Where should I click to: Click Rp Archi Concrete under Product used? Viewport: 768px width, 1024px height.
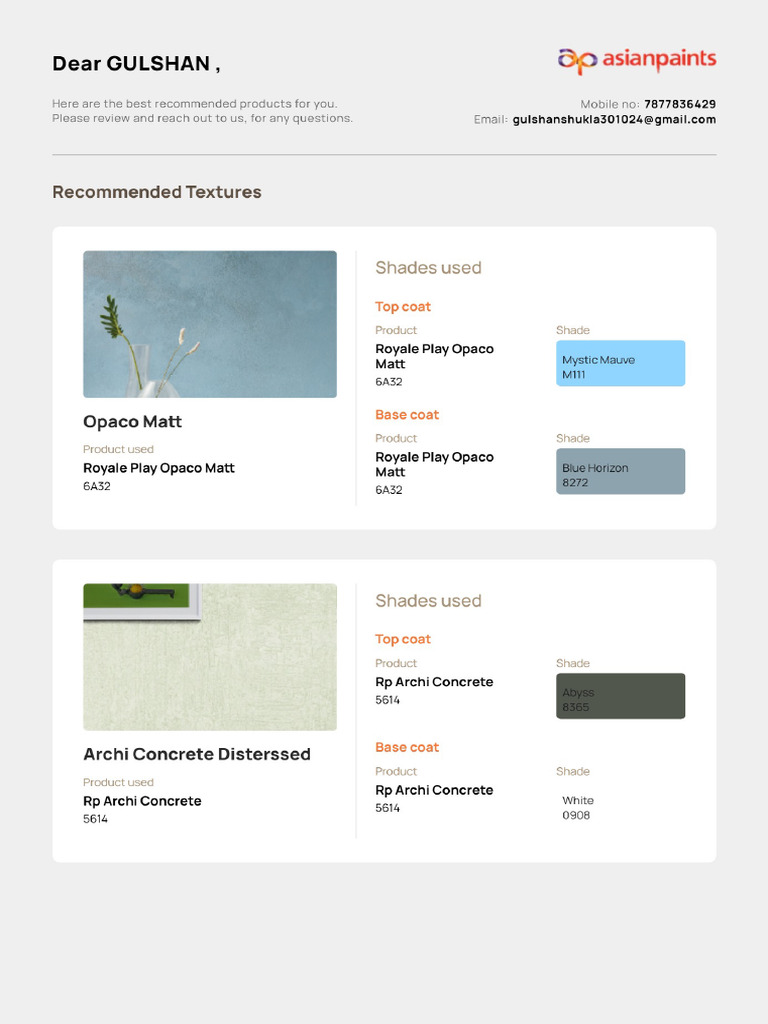142,801
